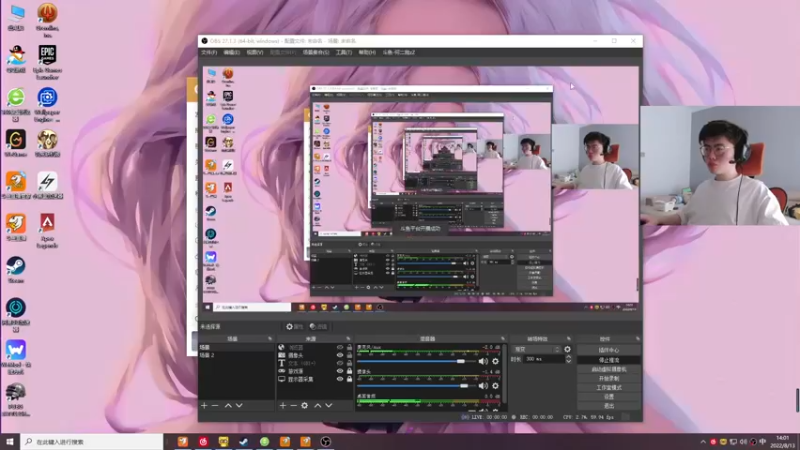Click the 开始录制 start recording button
This screenshot has width=800, height=450.
point(609,378)
